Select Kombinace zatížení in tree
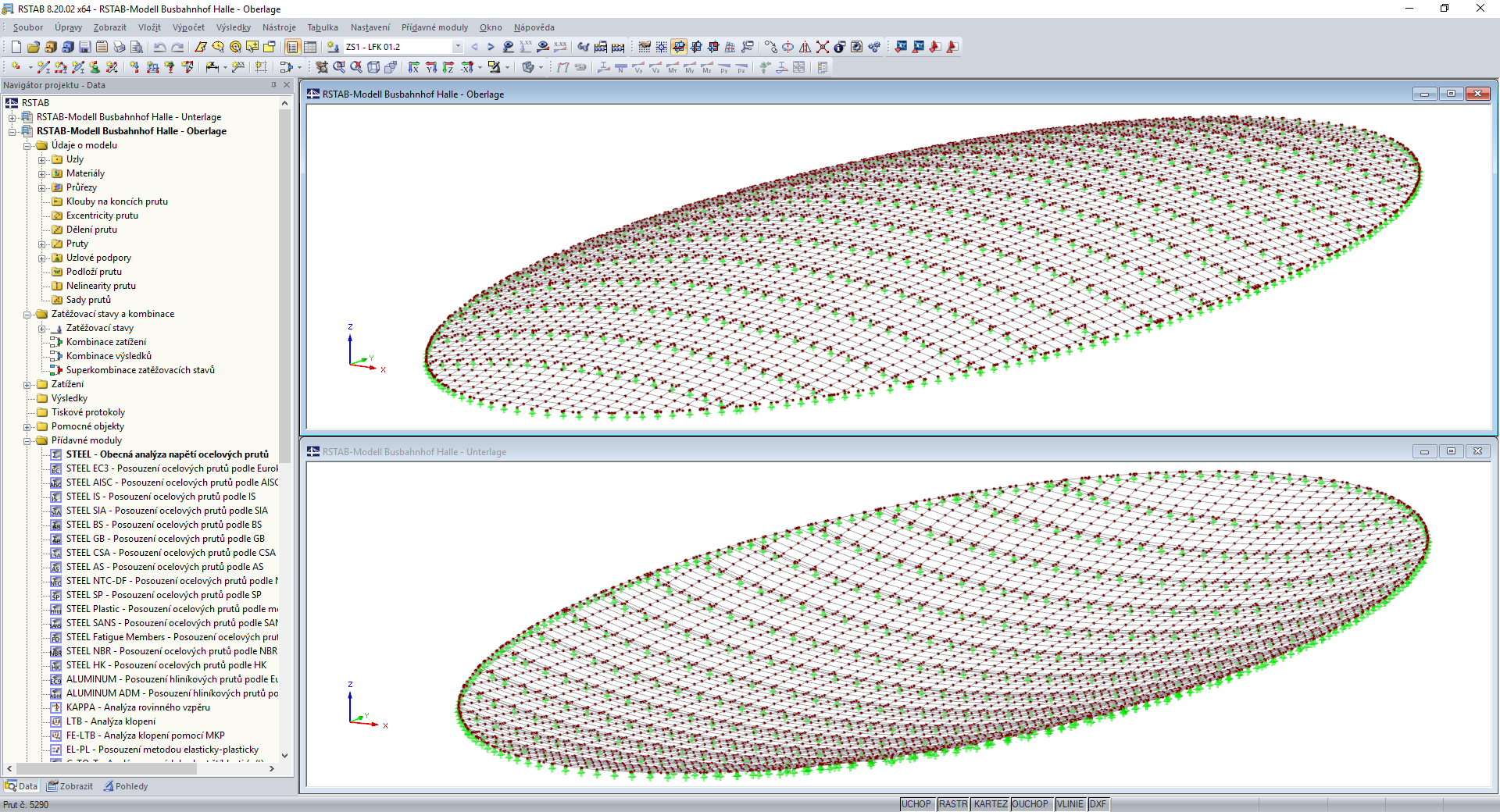 tap(106, 342)
